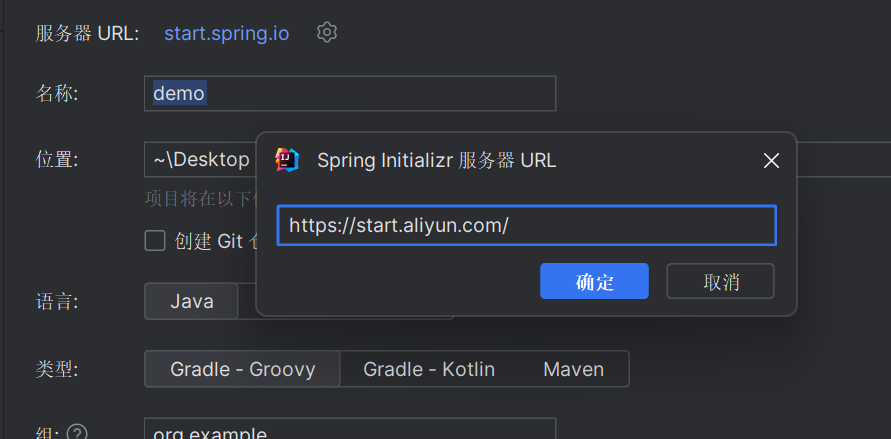Open server URL settings gear icon
891x439 pixels.
click(x=327, y=32)
